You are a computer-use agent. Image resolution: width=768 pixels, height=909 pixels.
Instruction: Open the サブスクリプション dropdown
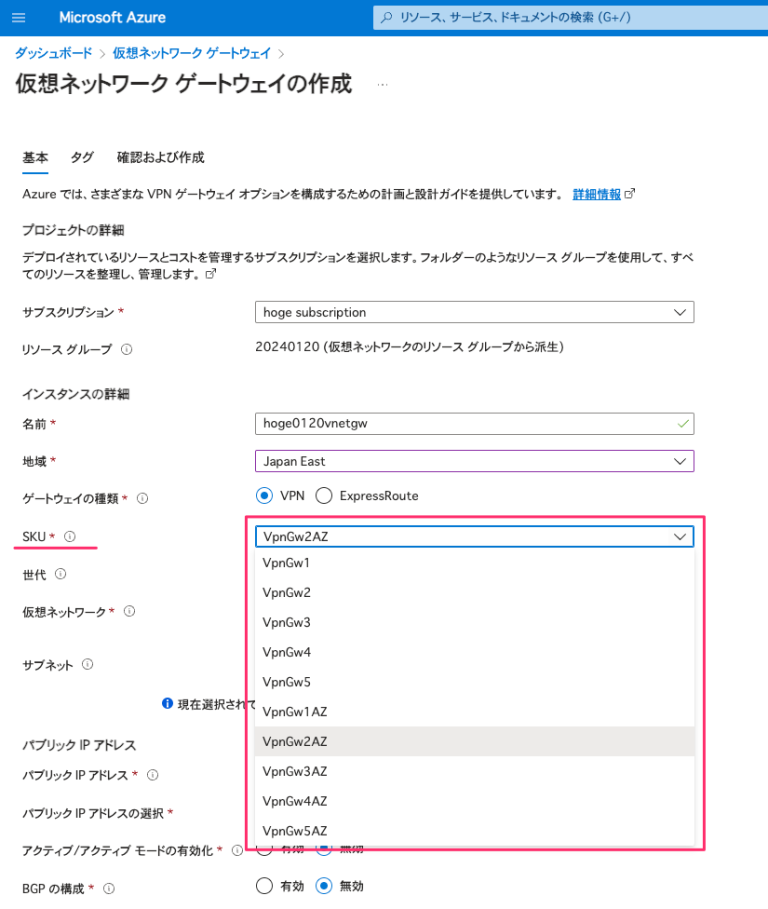point(474,312)
